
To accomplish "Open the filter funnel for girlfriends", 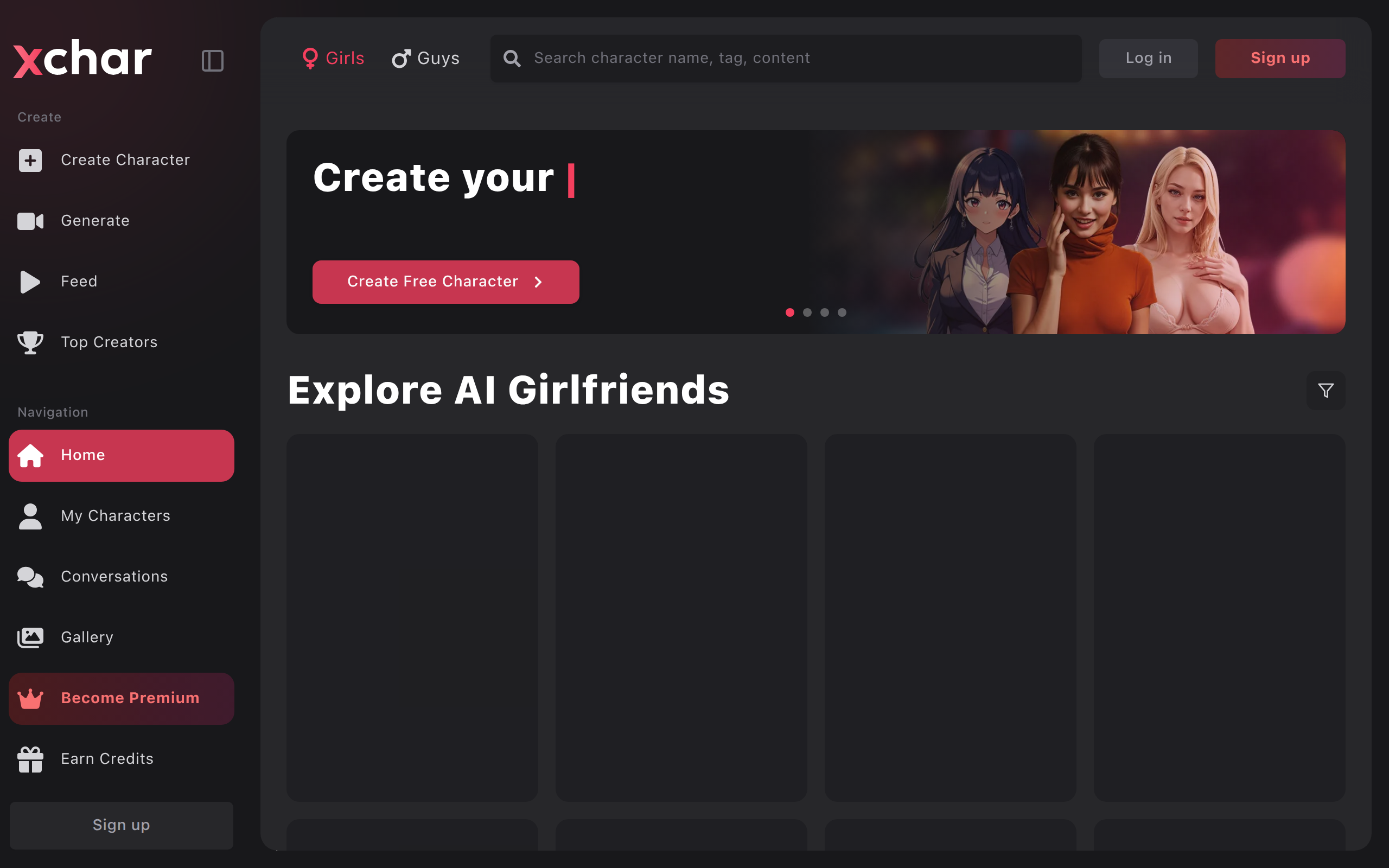I will click(1326, 391).
